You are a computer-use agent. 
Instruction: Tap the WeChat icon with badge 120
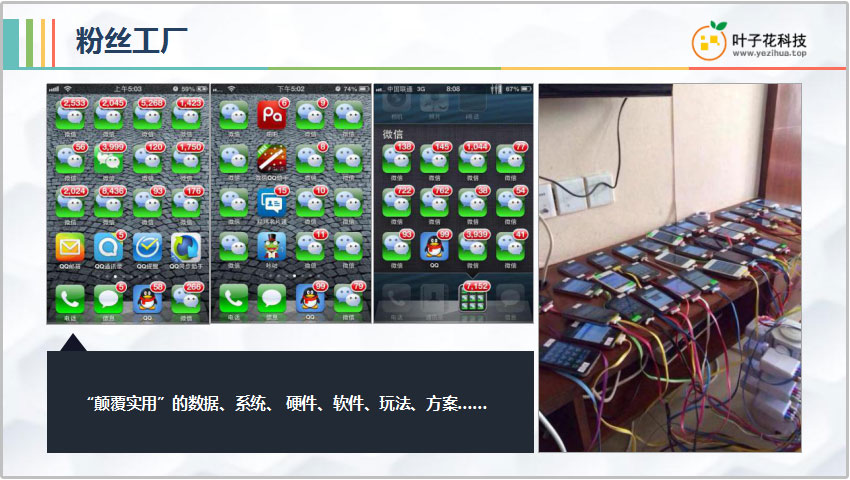click(147, 159)
